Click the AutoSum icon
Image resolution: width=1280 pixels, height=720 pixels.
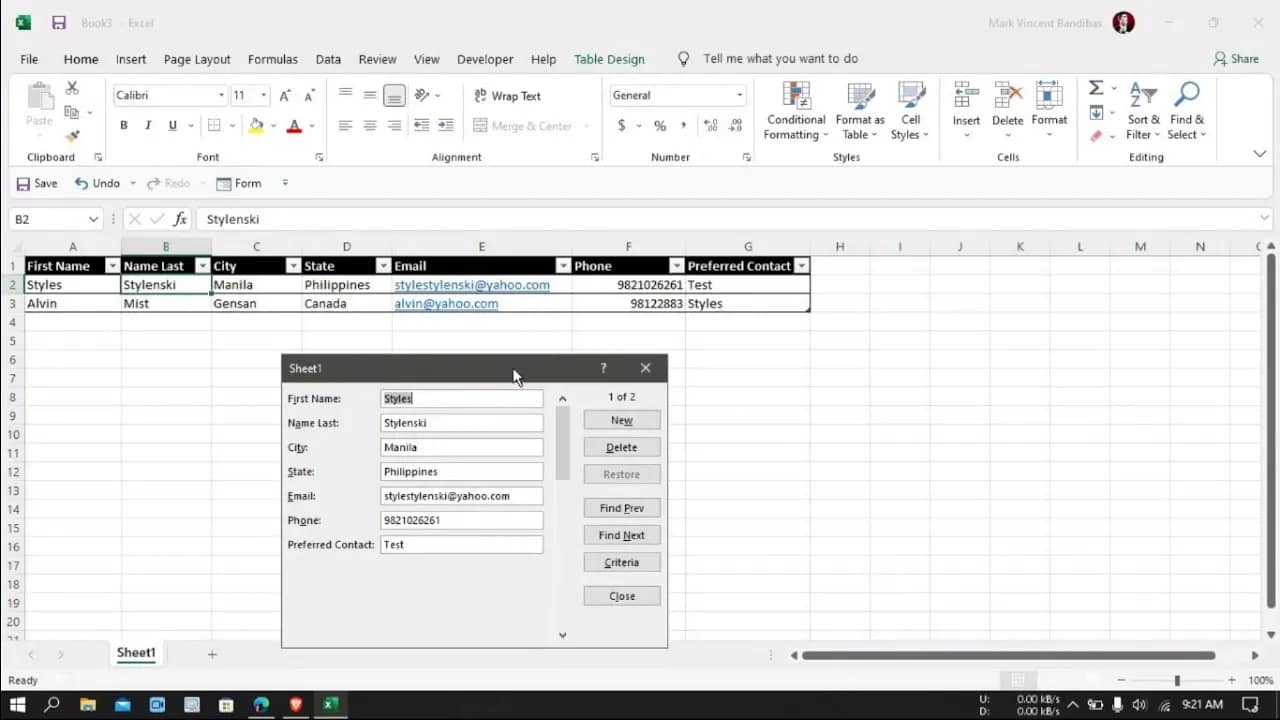[1098, 88]
